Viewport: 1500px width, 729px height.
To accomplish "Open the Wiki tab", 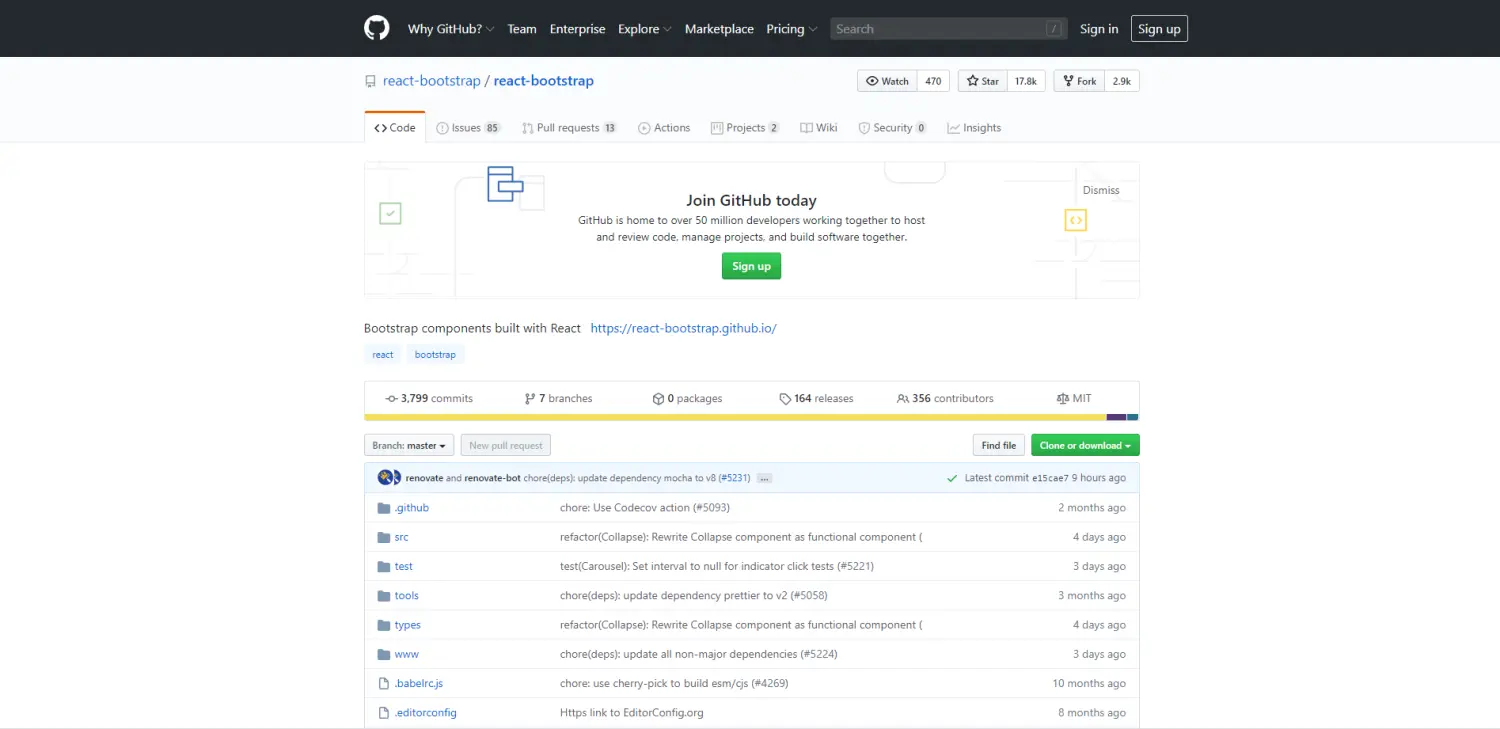I will (x=819, y=128).
